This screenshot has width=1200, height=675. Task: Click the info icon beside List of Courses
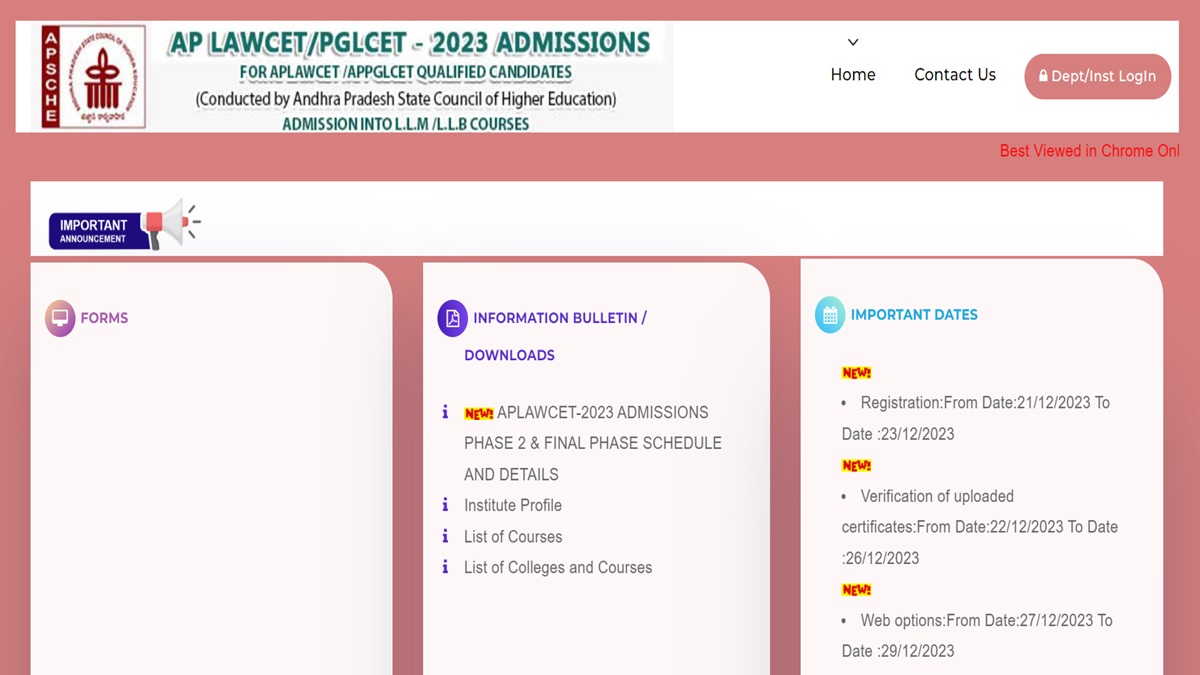pyautogui.click(x=445, y=536)
